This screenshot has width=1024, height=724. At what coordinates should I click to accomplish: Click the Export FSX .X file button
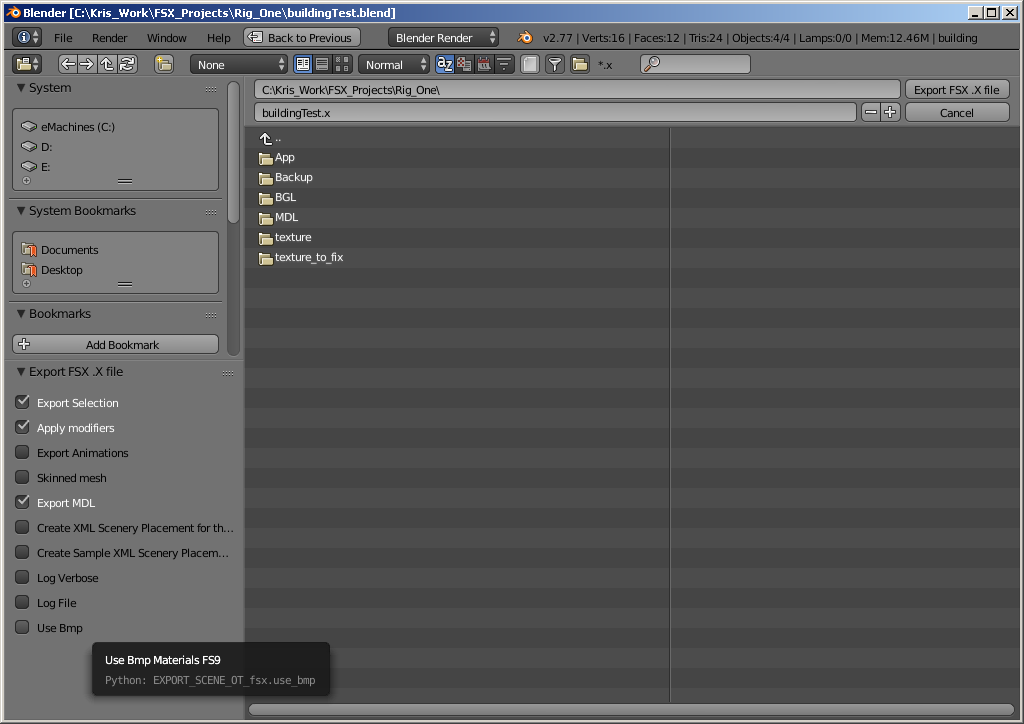click(956, 89)
